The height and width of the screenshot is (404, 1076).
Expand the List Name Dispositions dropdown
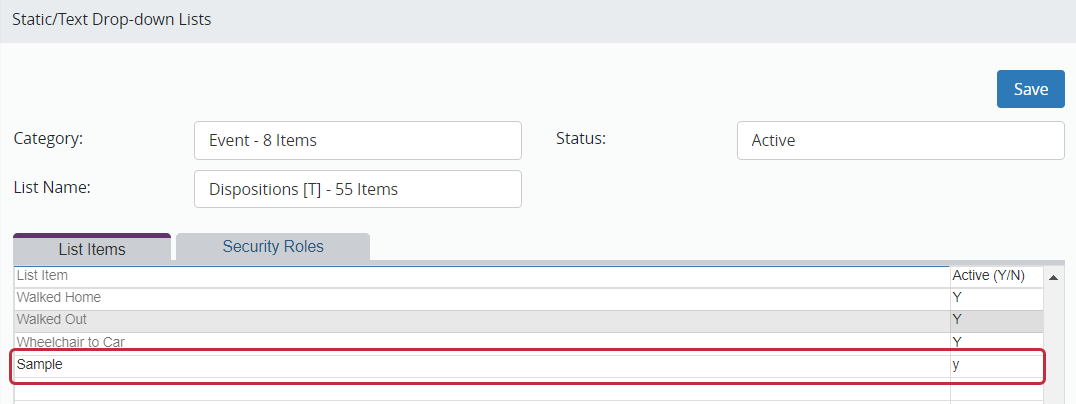(x=357, y=189)
